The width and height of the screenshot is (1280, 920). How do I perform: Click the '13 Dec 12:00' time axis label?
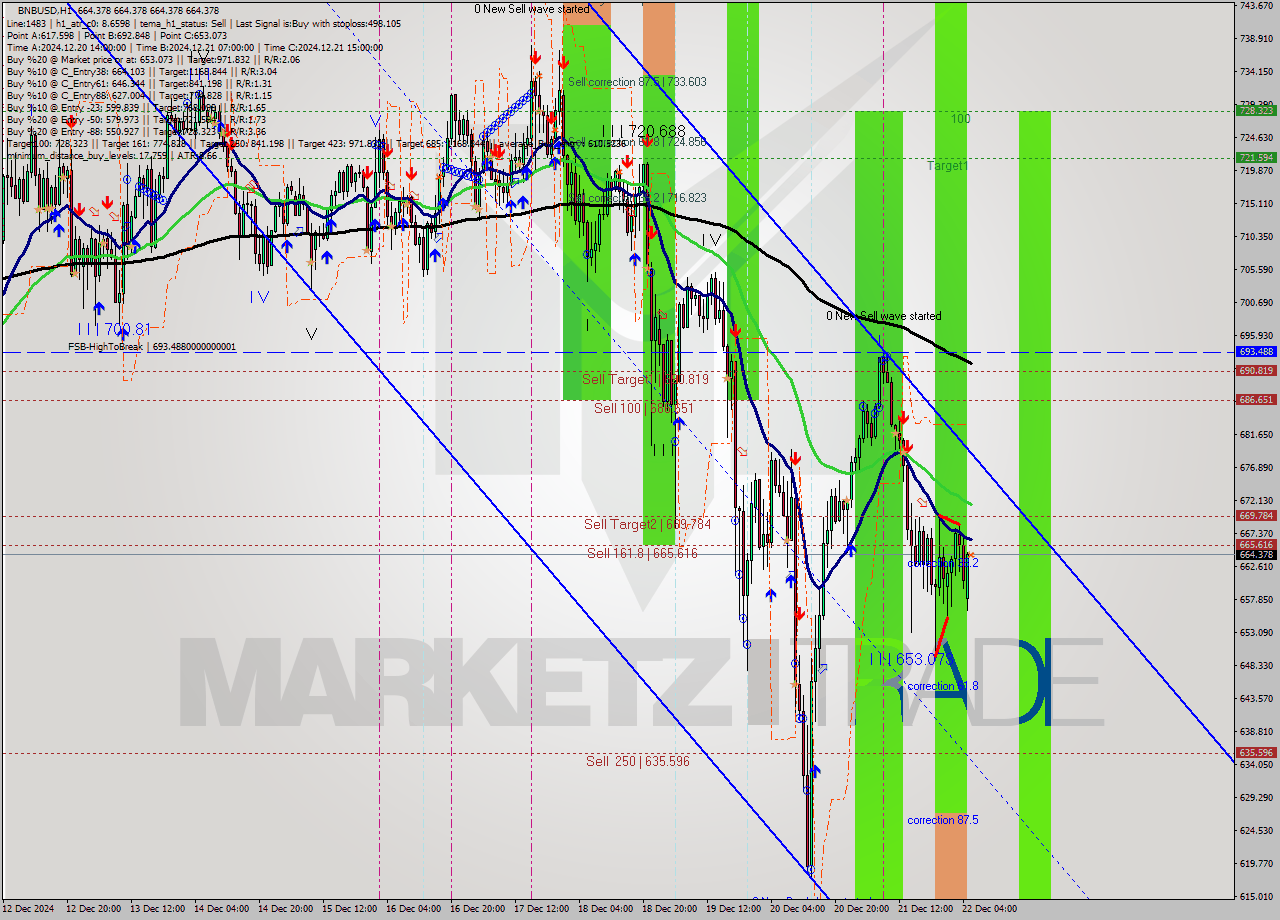click(157, 909)
